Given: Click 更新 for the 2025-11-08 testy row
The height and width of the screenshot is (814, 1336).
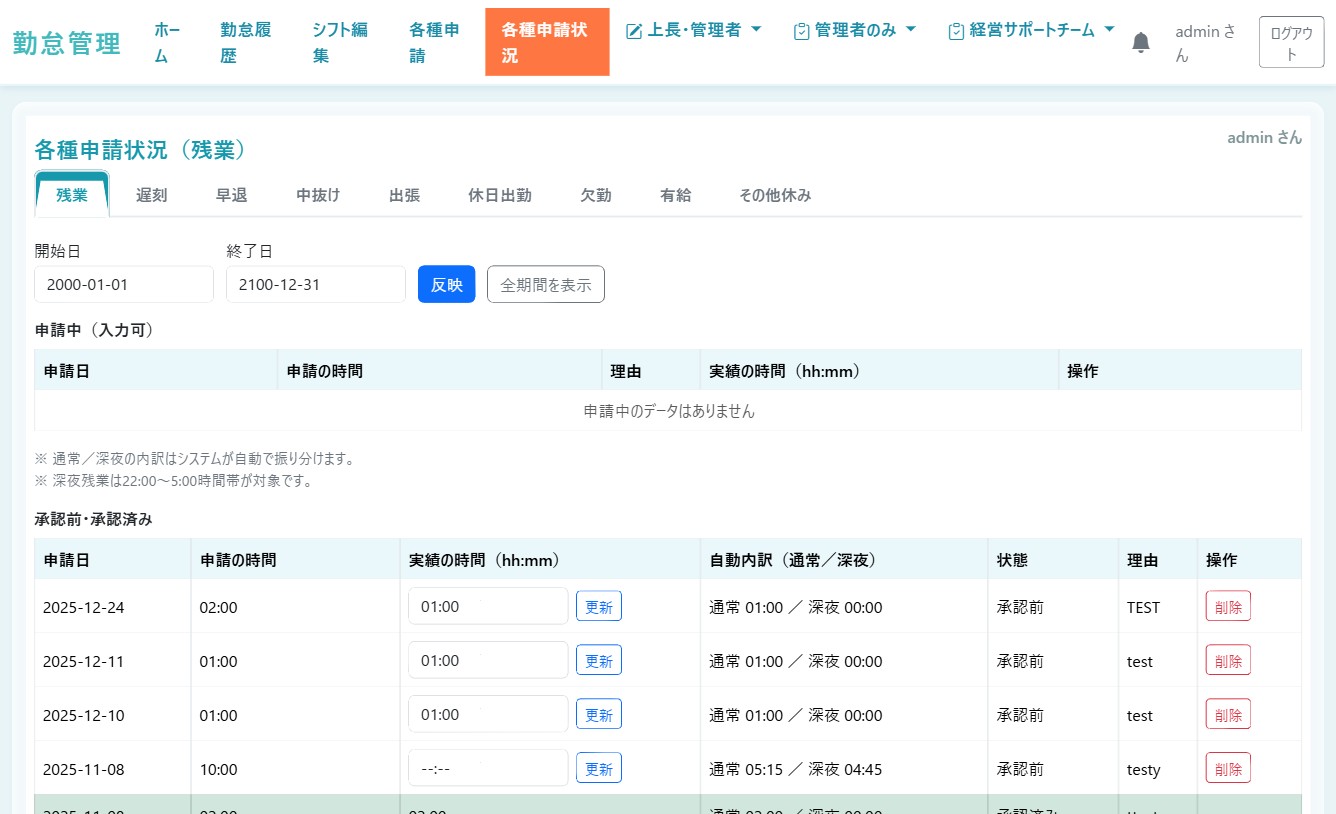Looking at the screenshot, I should pos(599,768).
